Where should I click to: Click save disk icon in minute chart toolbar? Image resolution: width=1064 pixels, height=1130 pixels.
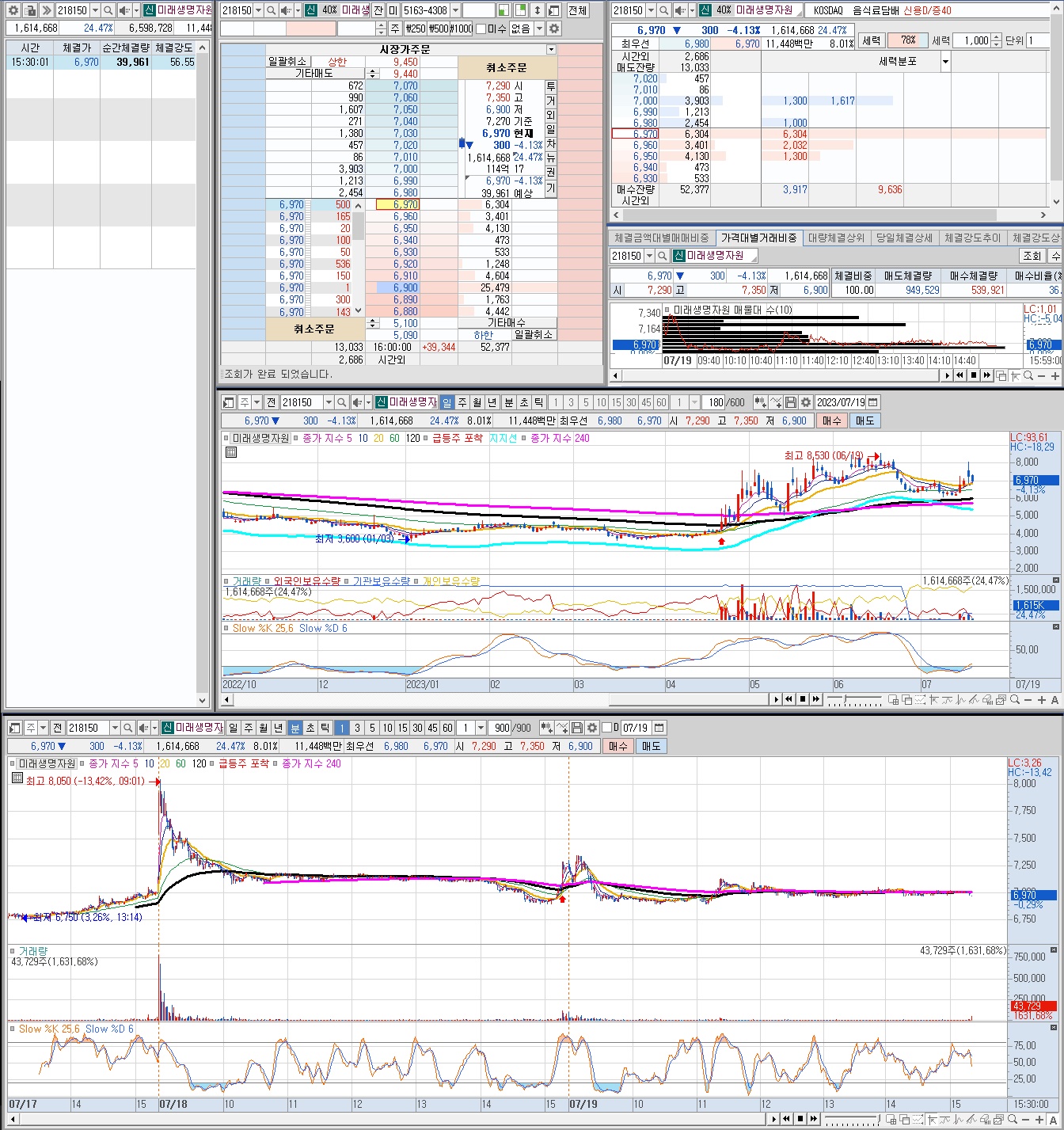pos(577,728)
